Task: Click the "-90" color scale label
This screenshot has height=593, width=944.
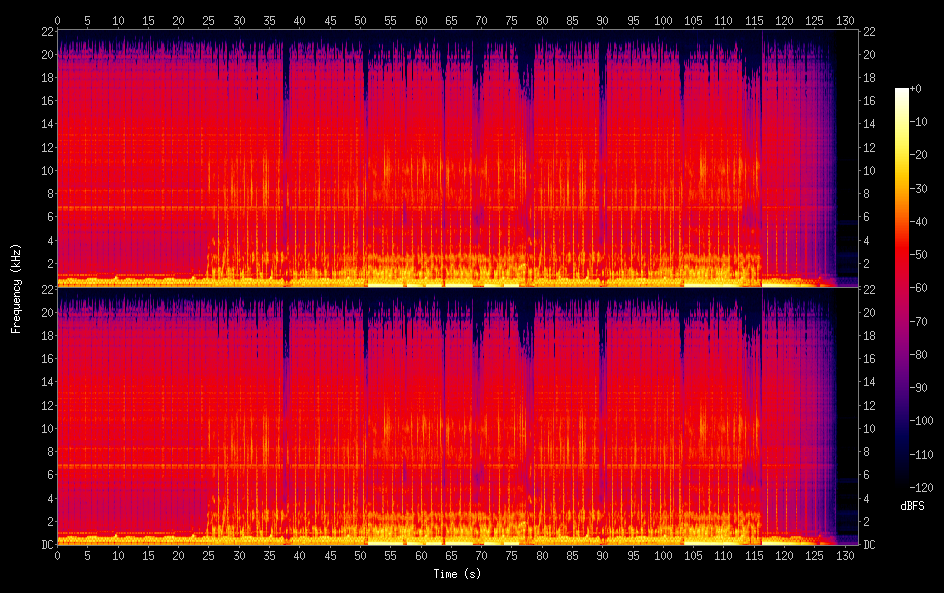Action: click(918, 388)
